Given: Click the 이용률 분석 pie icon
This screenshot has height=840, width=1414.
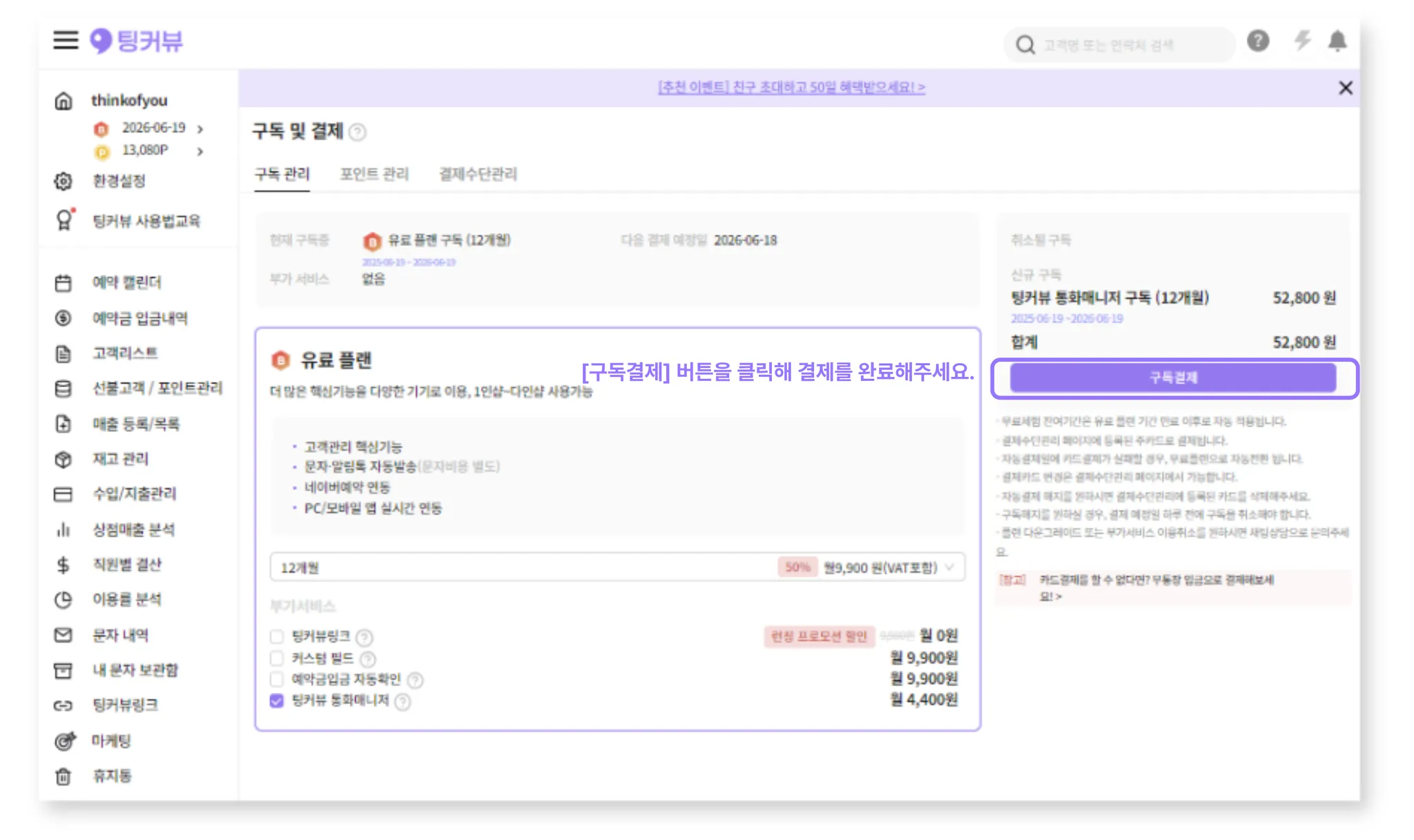Looking at the screenshot, I should point(63,600).
